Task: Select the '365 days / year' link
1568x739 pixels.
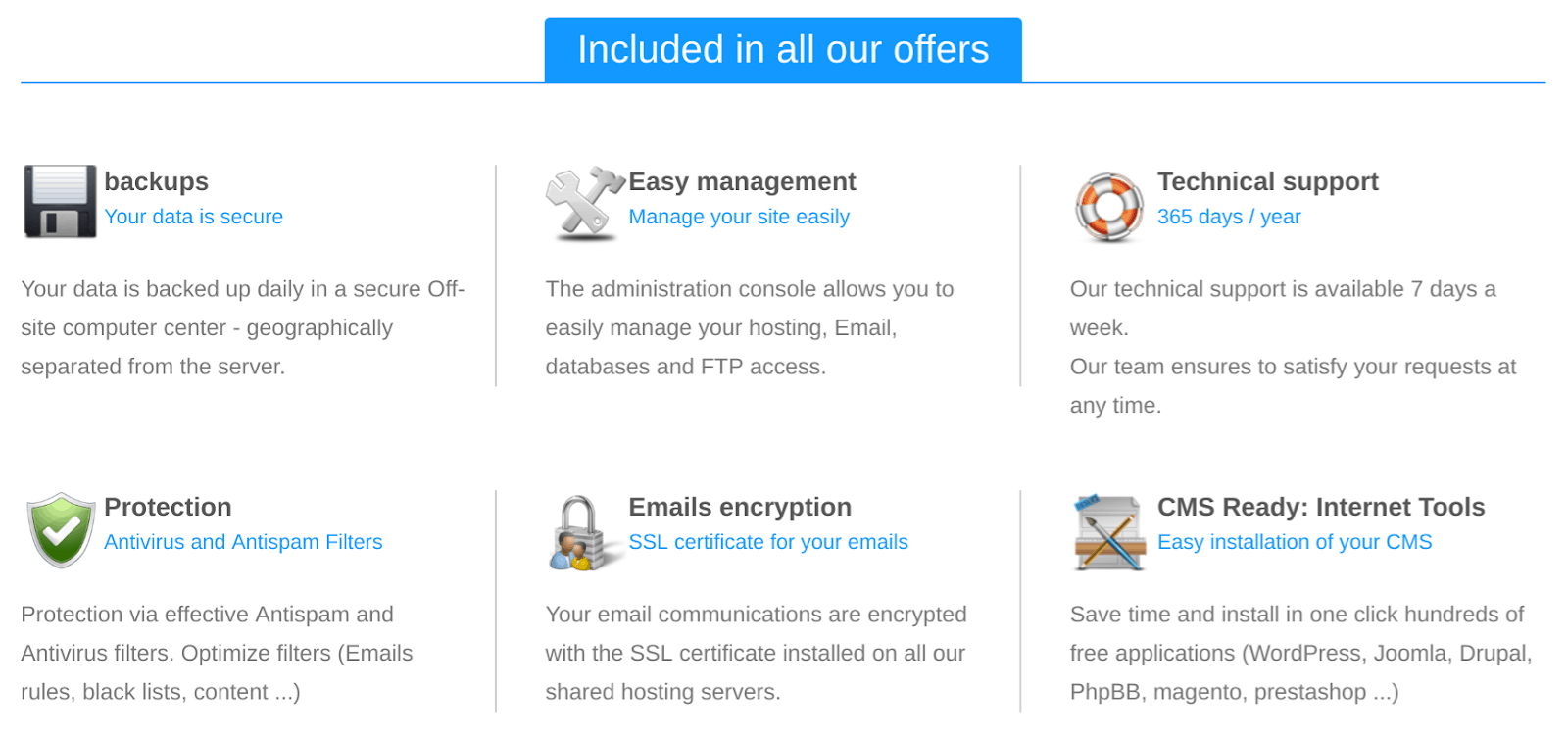Action: [x=1229, y=217]
